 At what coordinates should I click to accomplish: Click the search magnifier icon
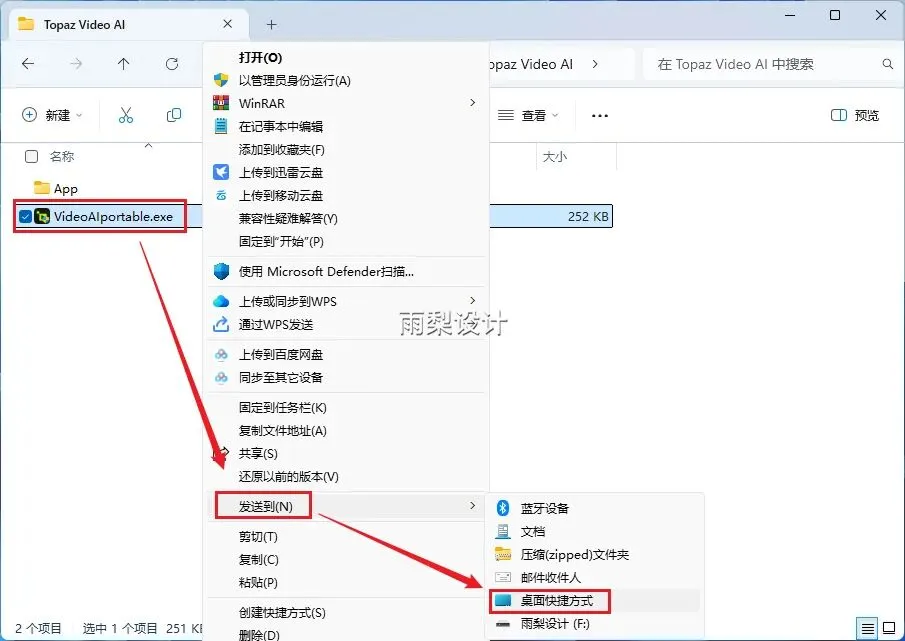888,64
